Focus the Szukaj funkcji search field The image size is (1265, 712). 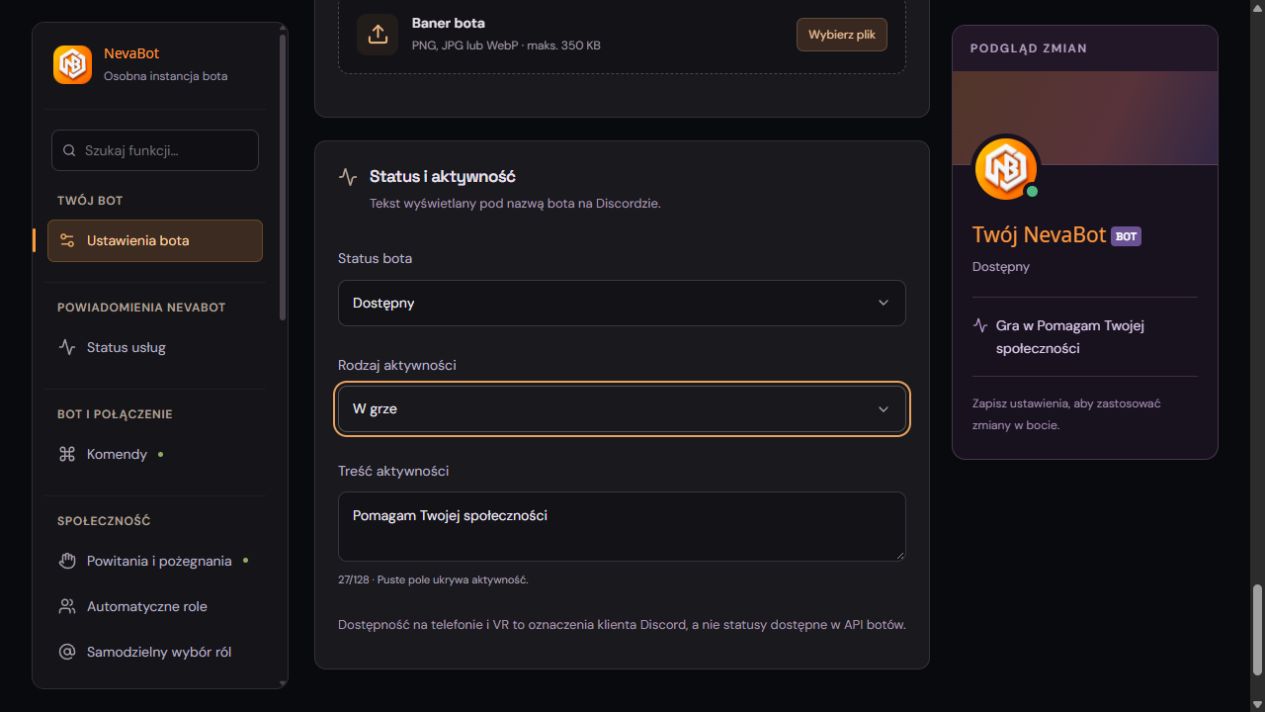(155, 150)
